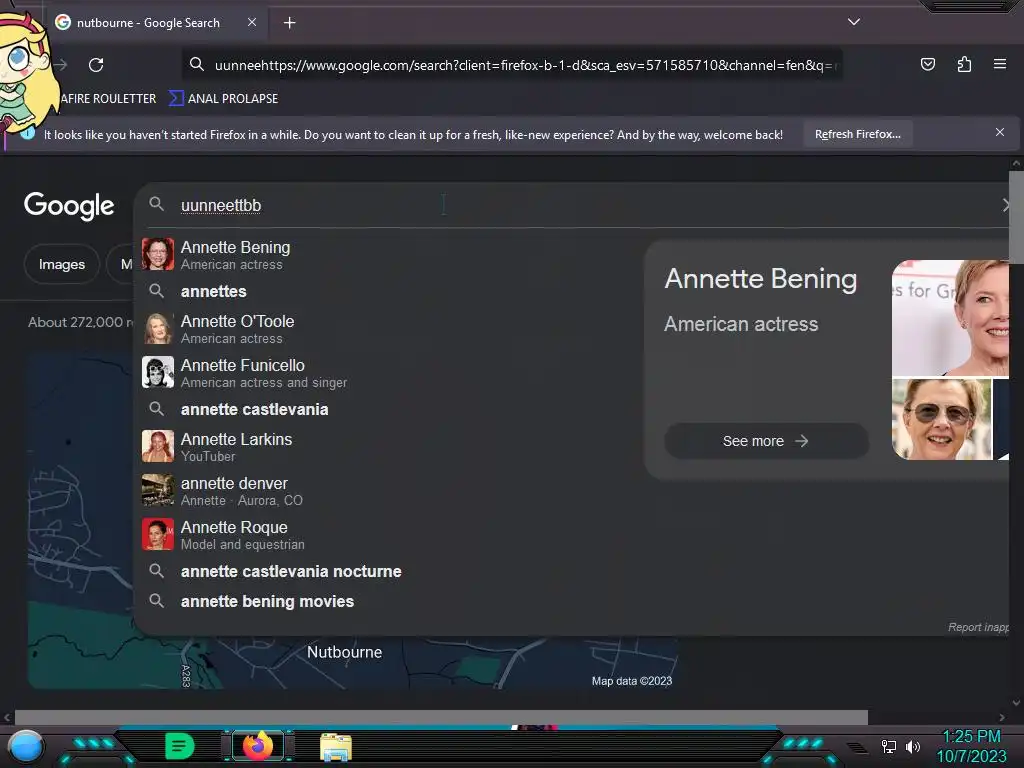Viewport: 1024px width, 768px height.
Task: Click the search box magnifier icon
Action: click(156, 204)
